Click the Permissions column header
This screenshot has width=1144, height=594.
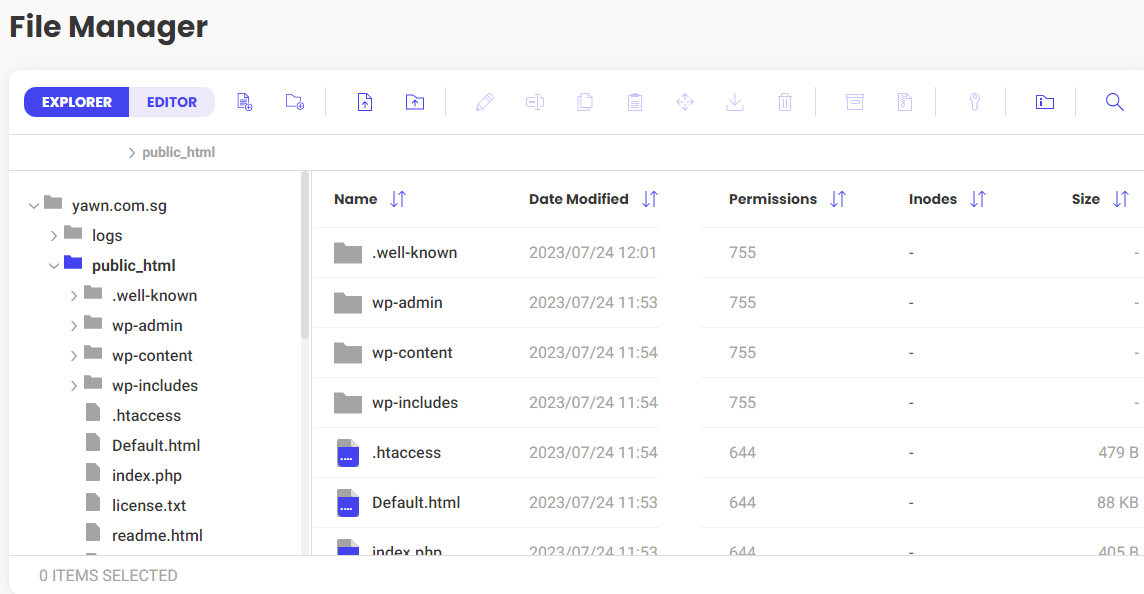pyautogui.click(x=773, y=199)
